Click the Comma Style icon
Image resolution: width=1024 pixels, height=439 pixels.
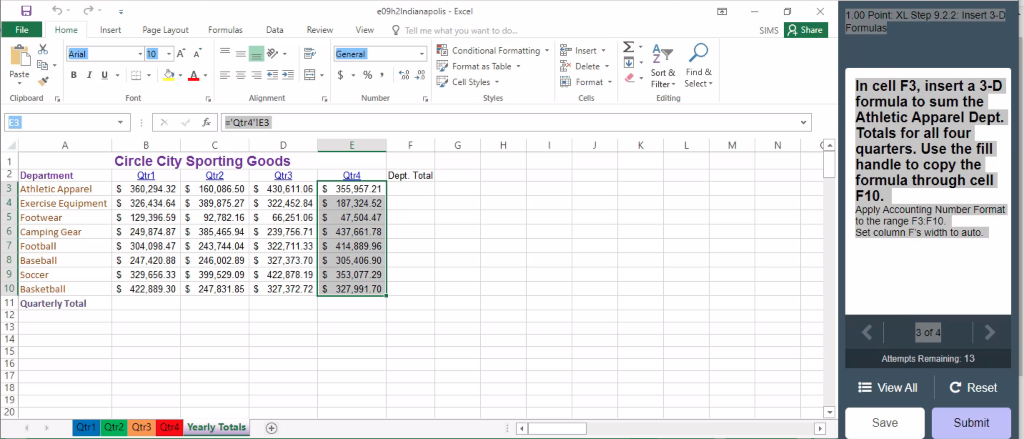[381, 75]
